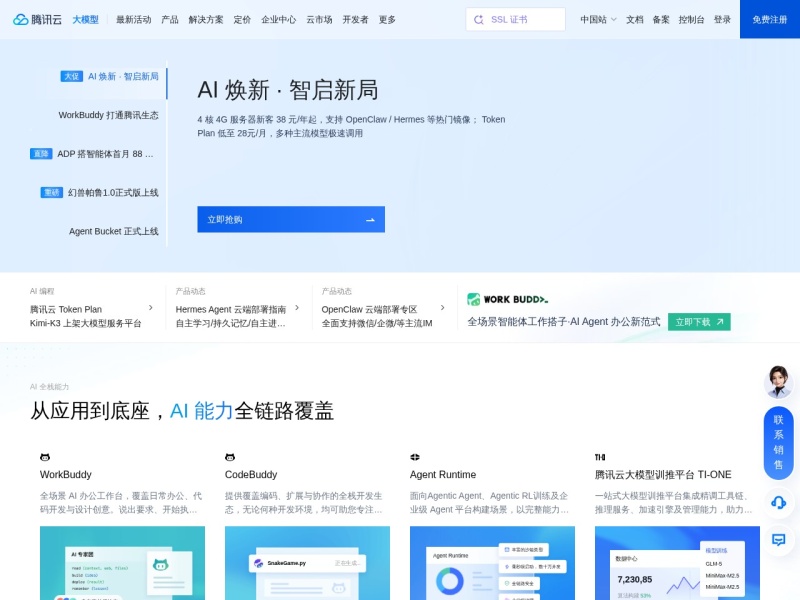800x600 pixels.
Task: Click the WorkBuddy brand logo in the banner strip
Action: point(508,299)
